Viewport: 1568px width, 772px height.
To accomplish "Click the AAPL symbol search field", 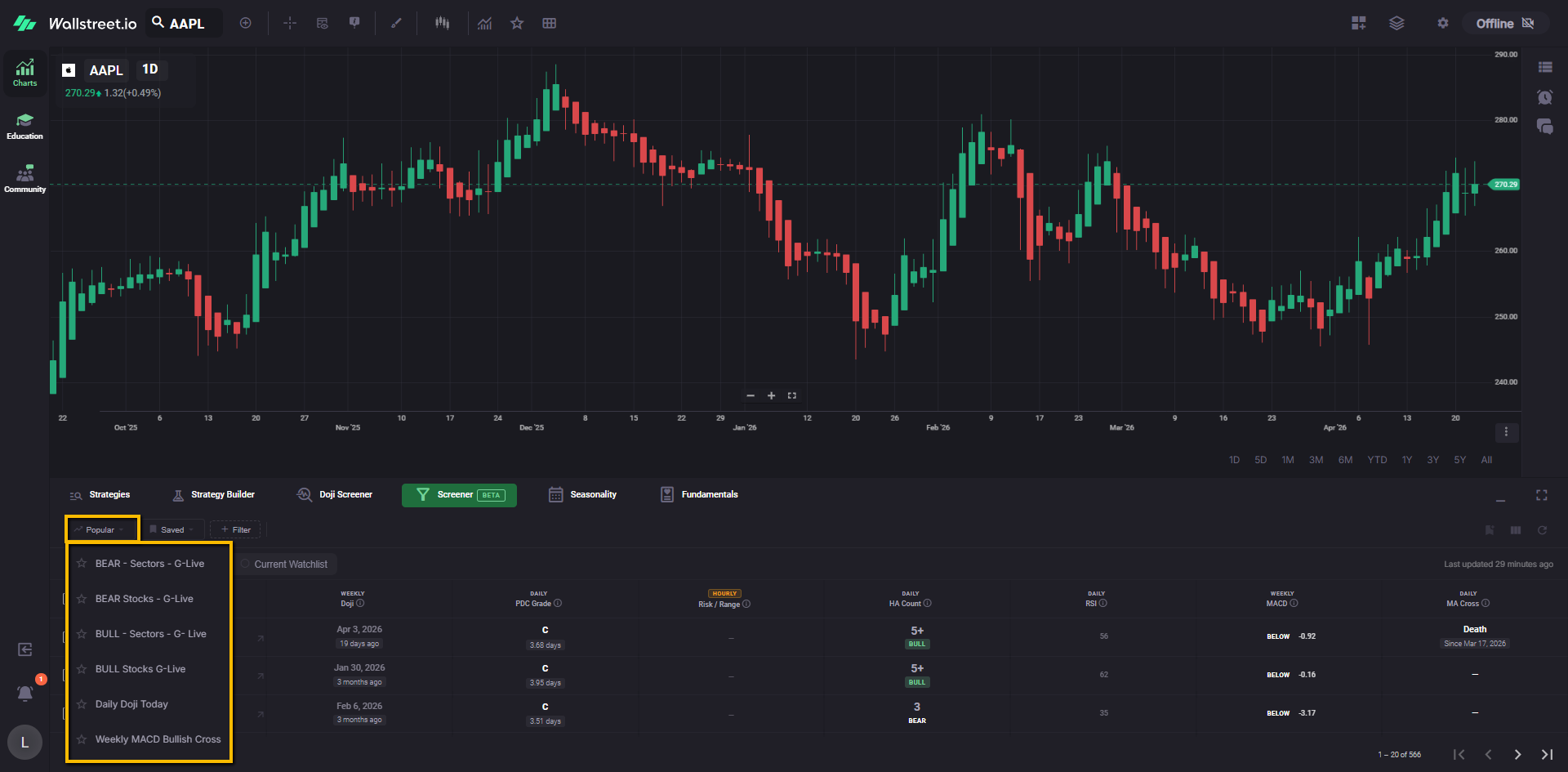I will coord(187,24).
